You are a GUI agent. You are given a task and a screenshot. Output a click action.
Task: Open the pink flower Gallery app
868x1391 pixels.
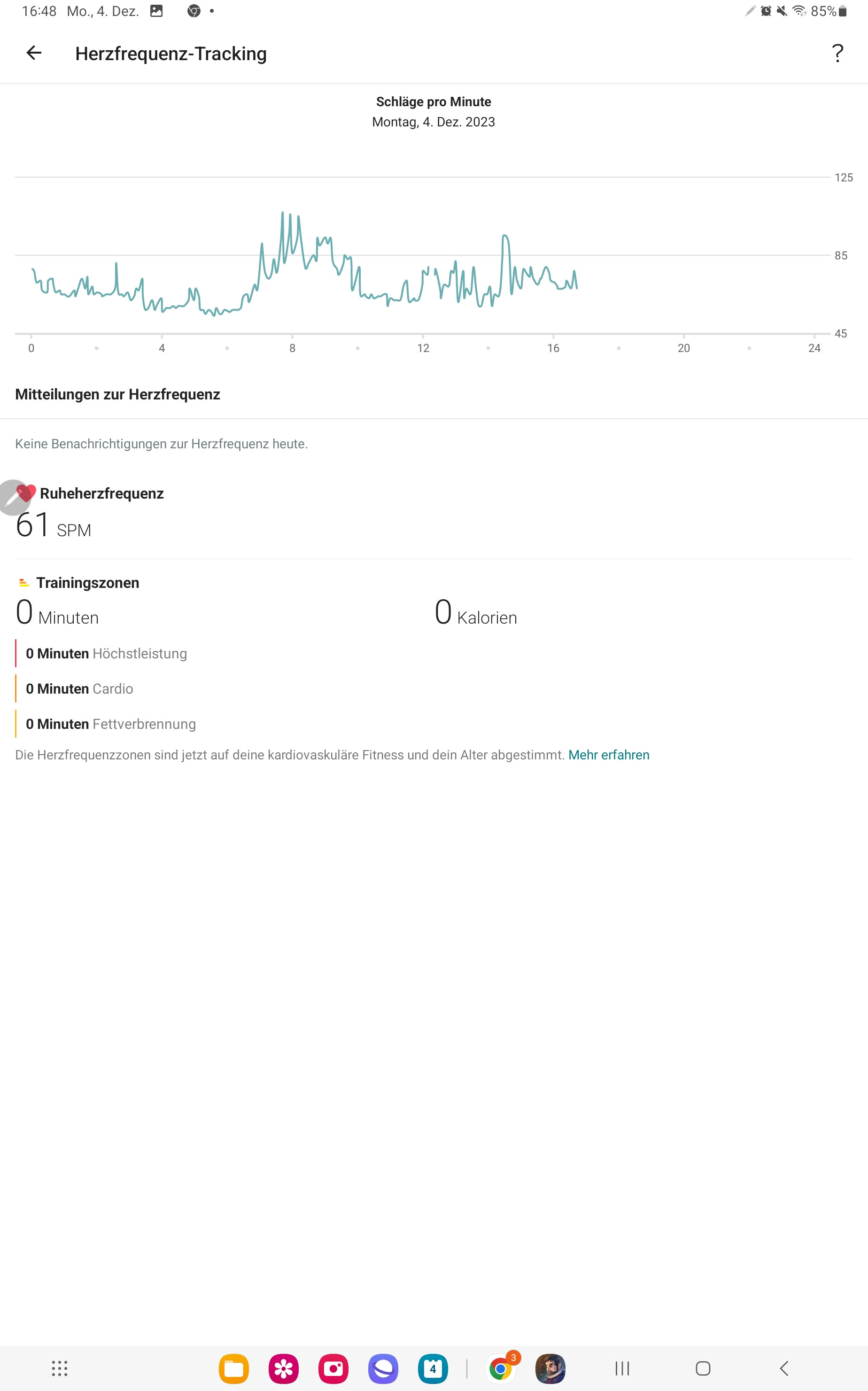(x=284, y=1368)
